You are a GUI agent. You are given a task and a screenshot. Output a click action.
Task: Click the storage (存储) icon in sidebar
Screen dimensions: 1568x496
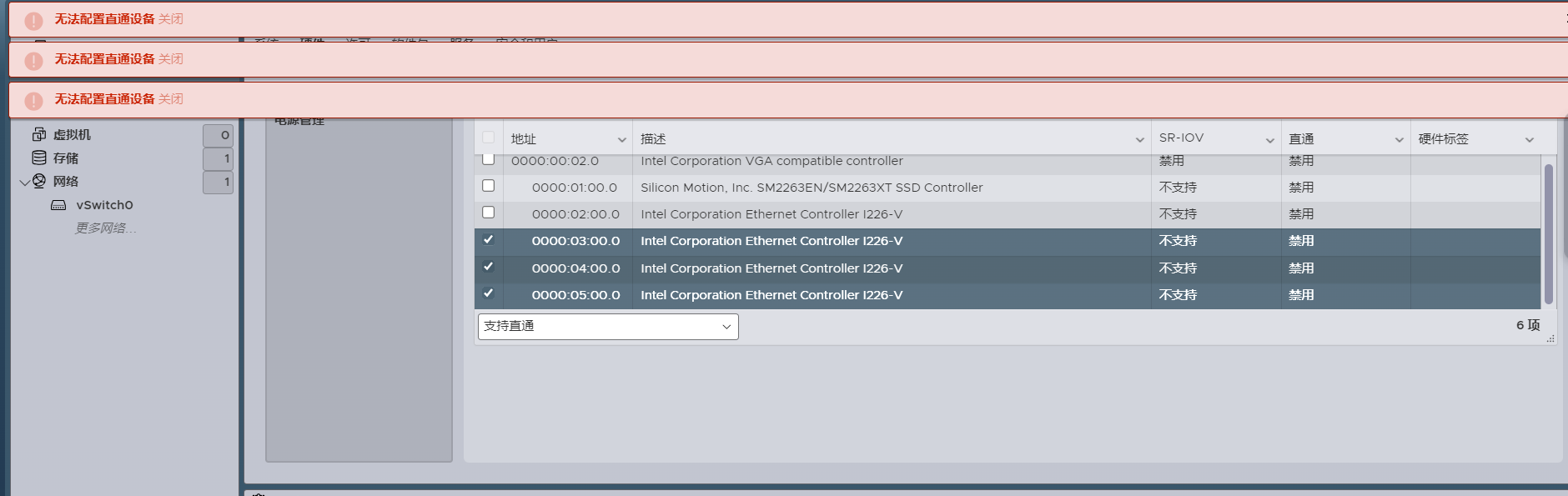39,158
